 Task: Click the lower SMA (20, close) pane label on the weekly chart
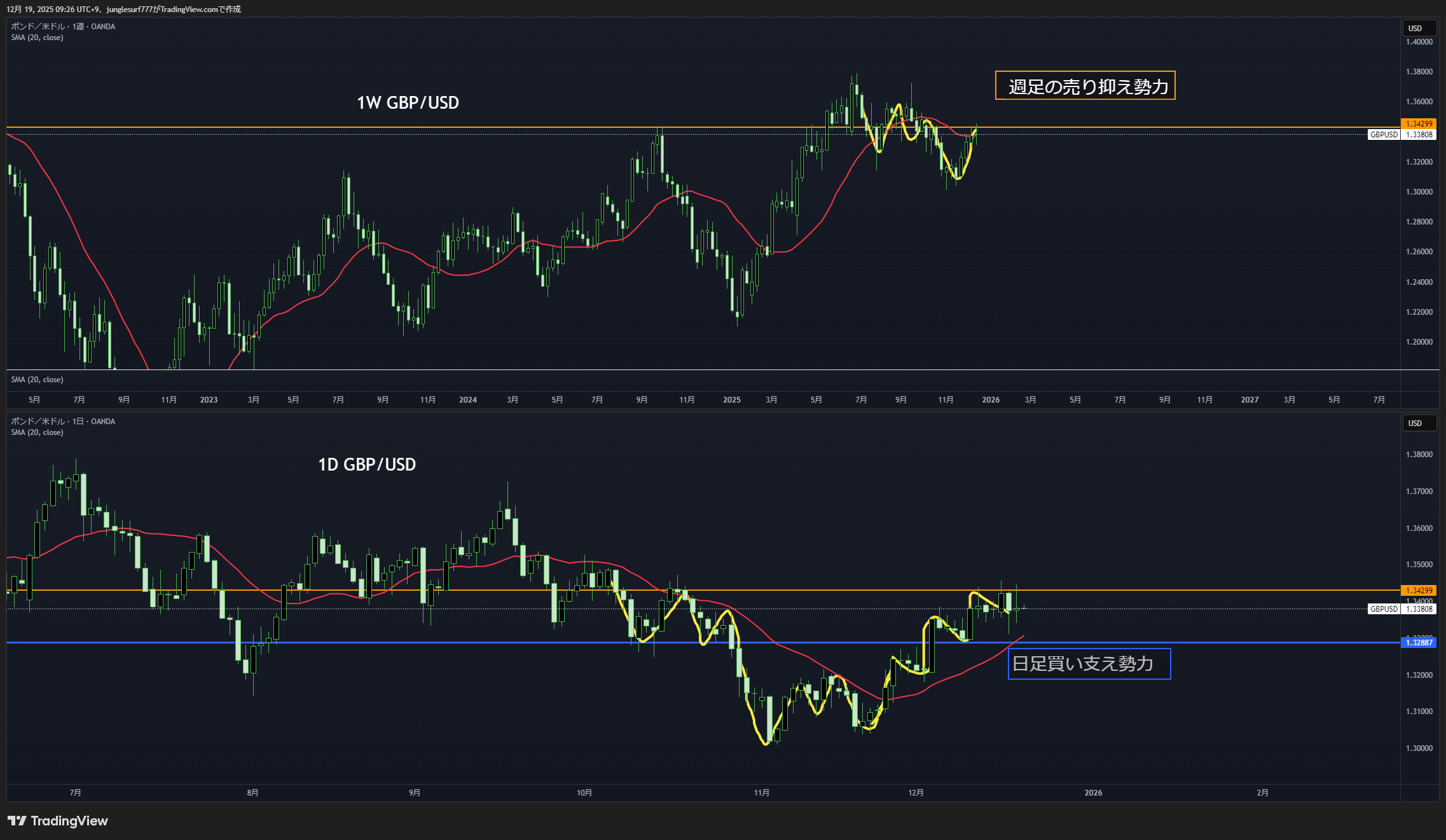(x=37, y=380)
